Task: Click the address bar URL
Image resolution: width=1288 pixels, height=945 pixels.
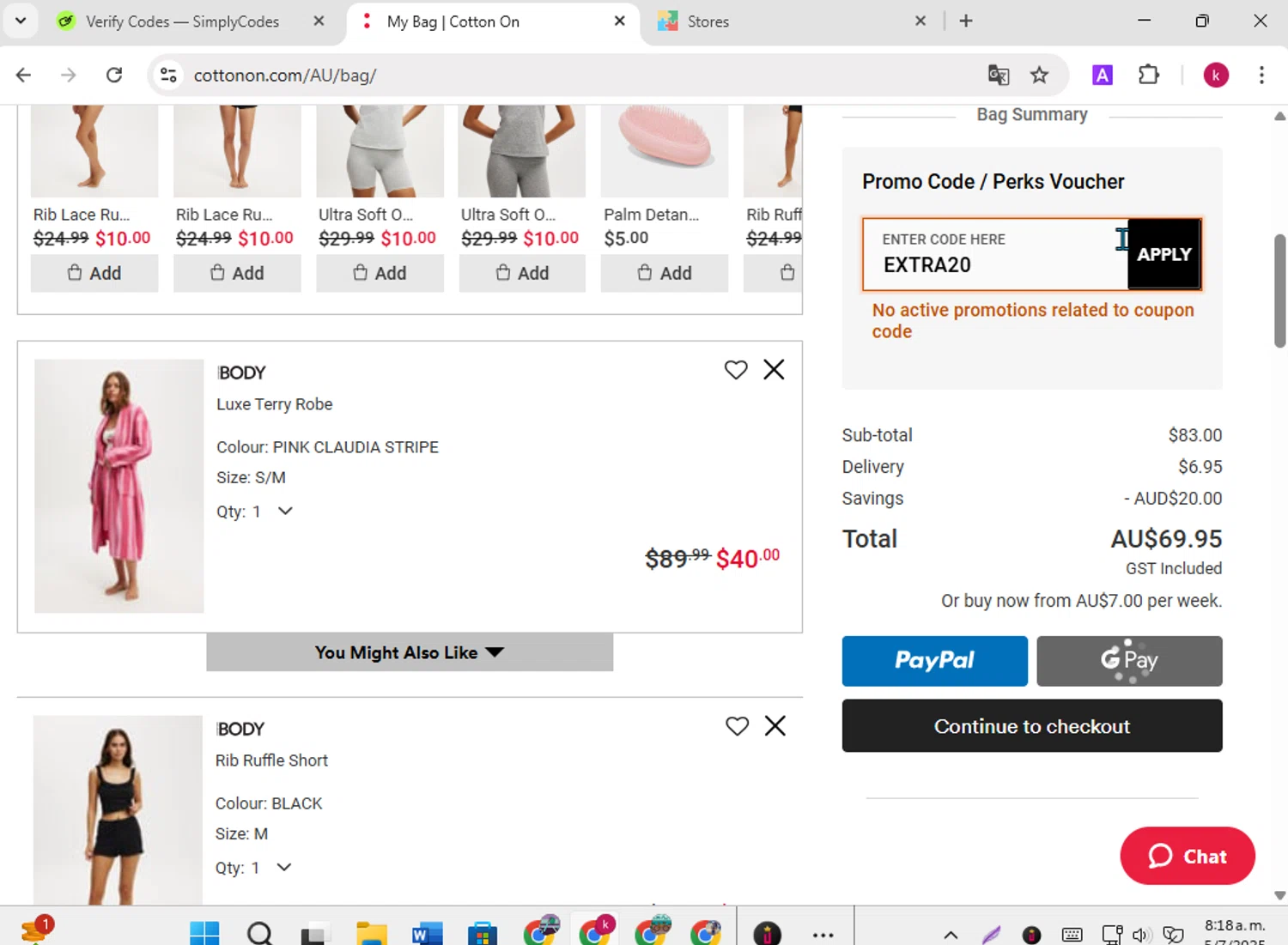Action: (x=285, y=75)
